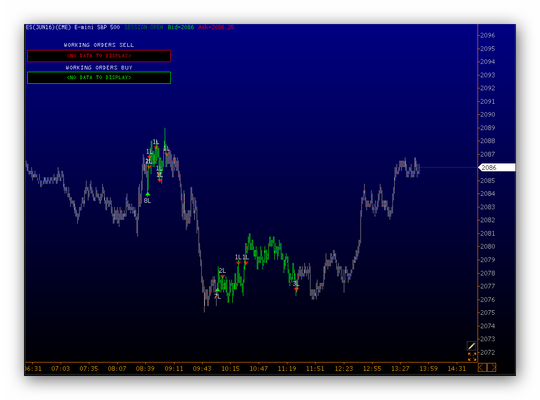Click the red Working Orders Sell box
Screen dimensions: 540x400
[99, 56]
